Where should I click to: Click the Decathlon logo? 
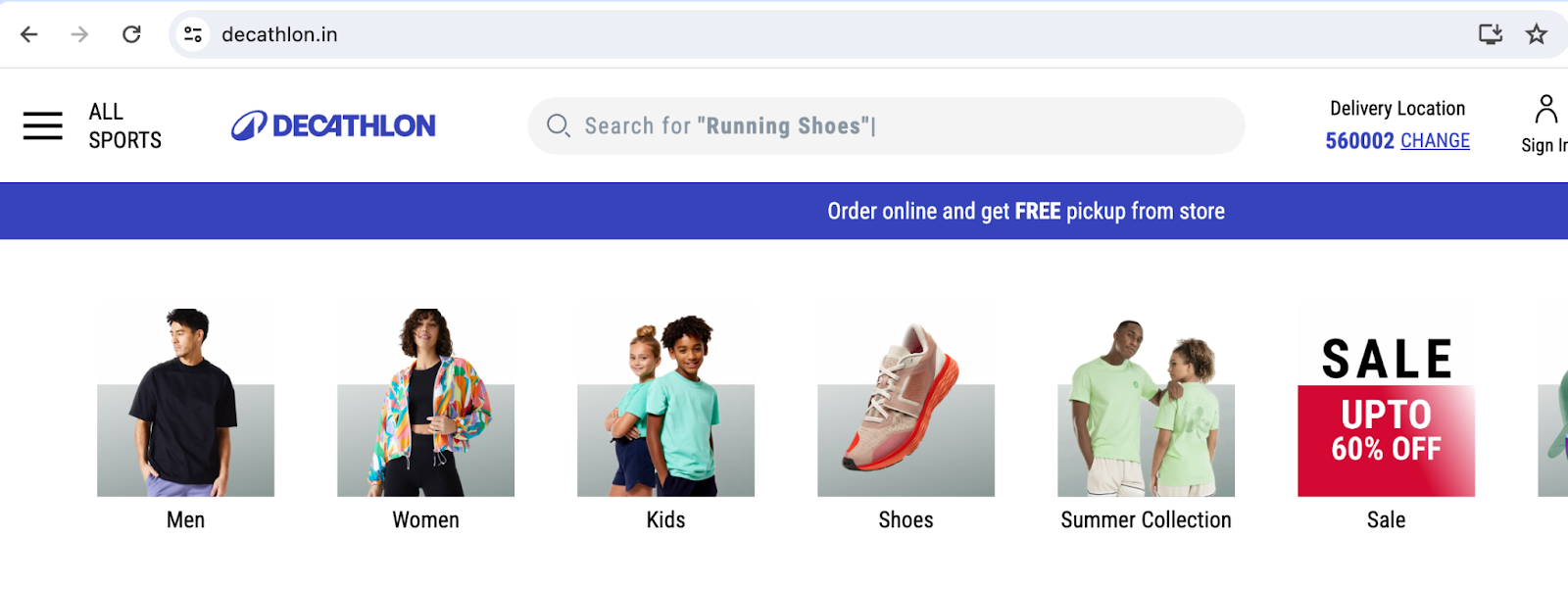[333, 125]
